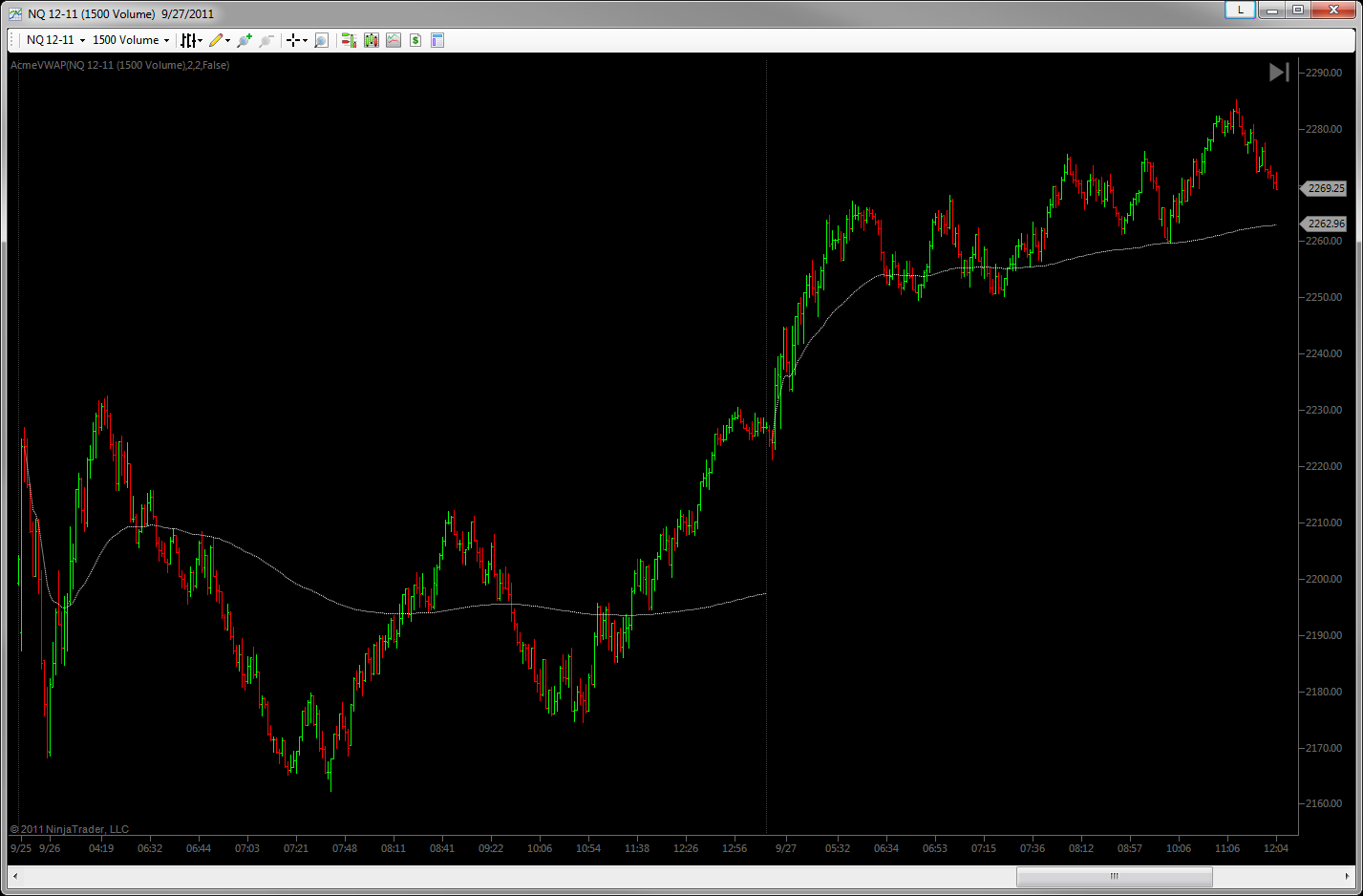Click the AcmeVWAP indicator label
This screenshot has width=1363, height=896.
coord(119,65)
